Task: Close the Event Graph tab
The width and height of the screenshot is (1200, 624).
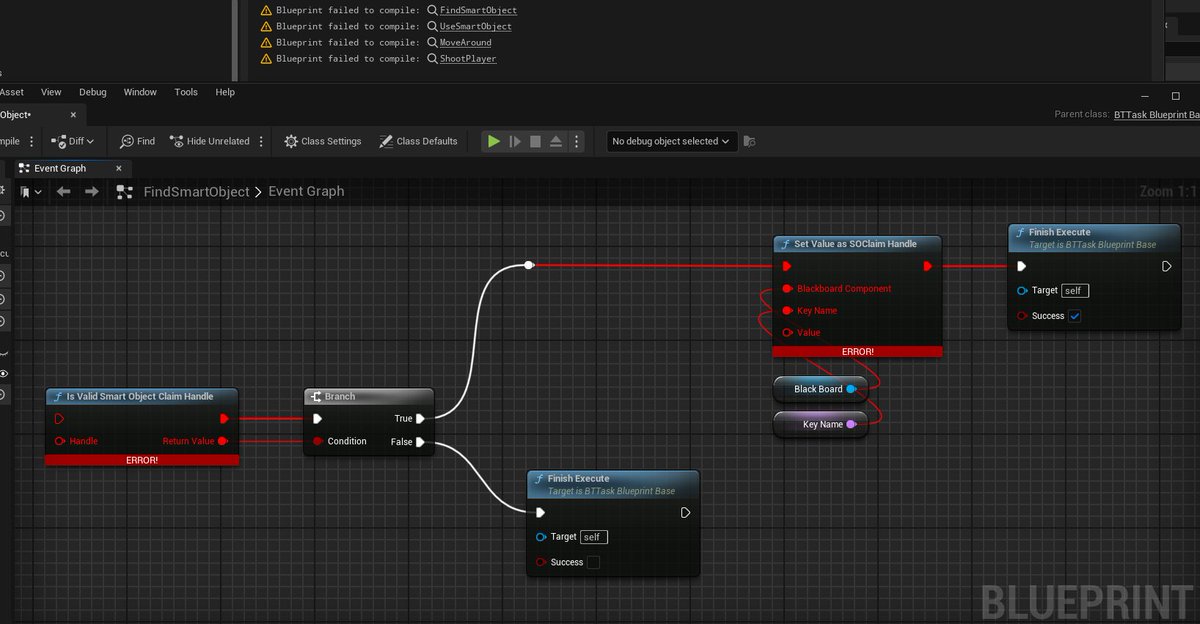Action: pyautogui.click(x=118, y=168)
